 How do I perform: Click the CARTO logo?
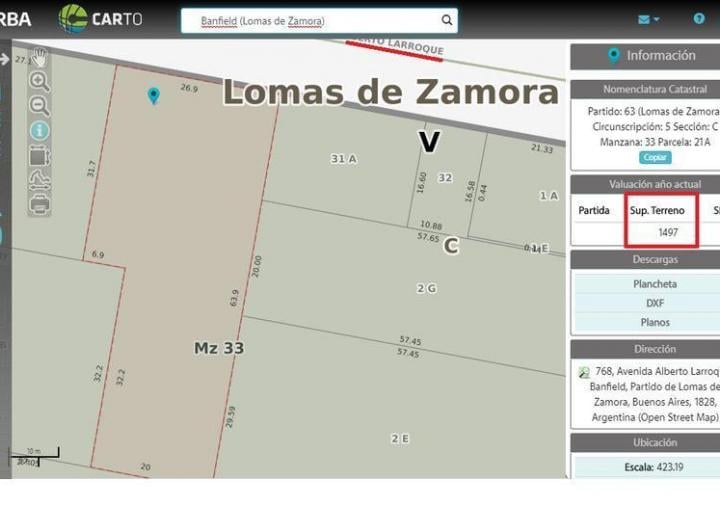(101, 19)
